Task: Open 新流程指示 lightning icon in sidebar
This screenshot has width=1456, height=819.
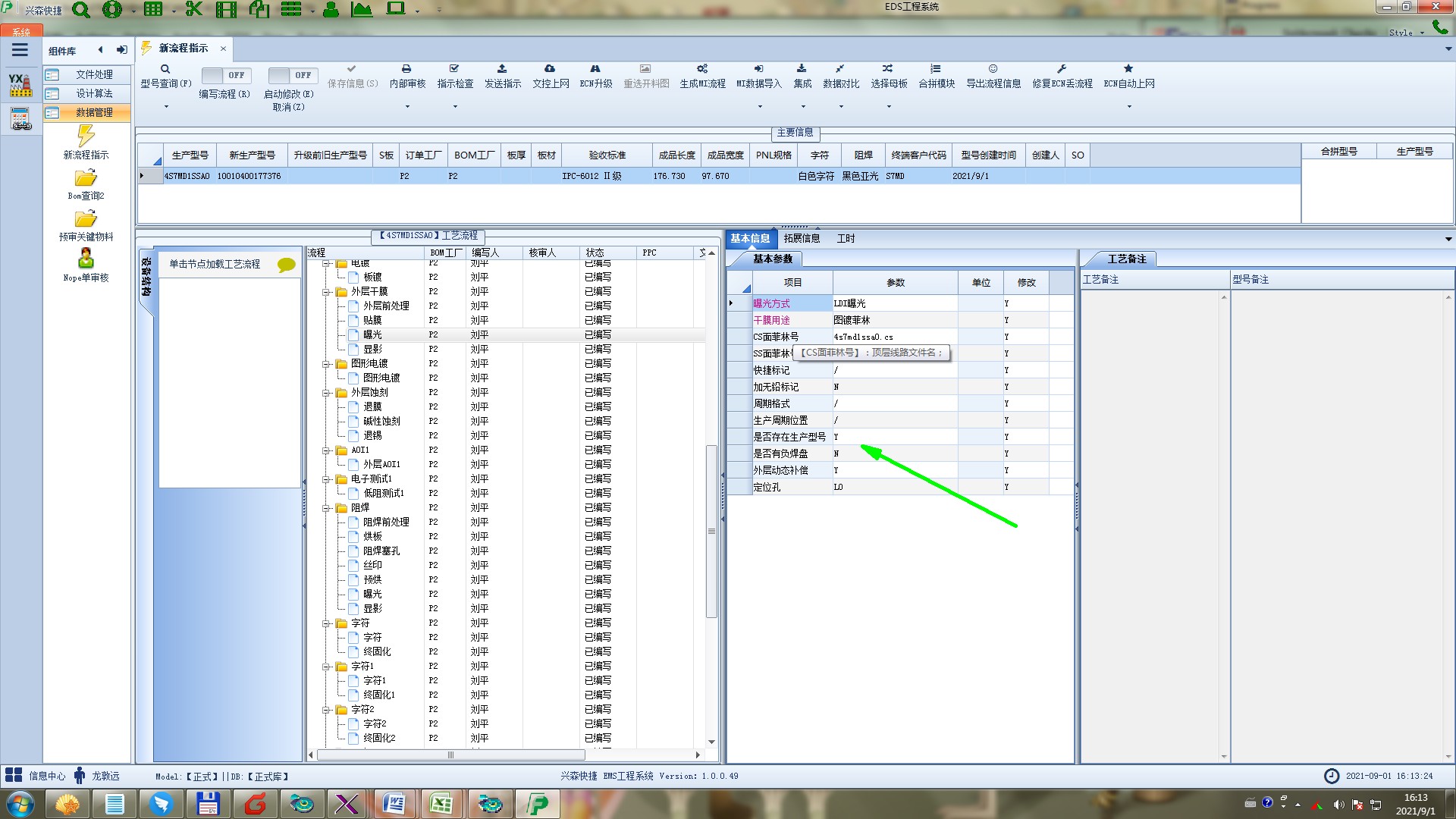Action: pos(86,136)
